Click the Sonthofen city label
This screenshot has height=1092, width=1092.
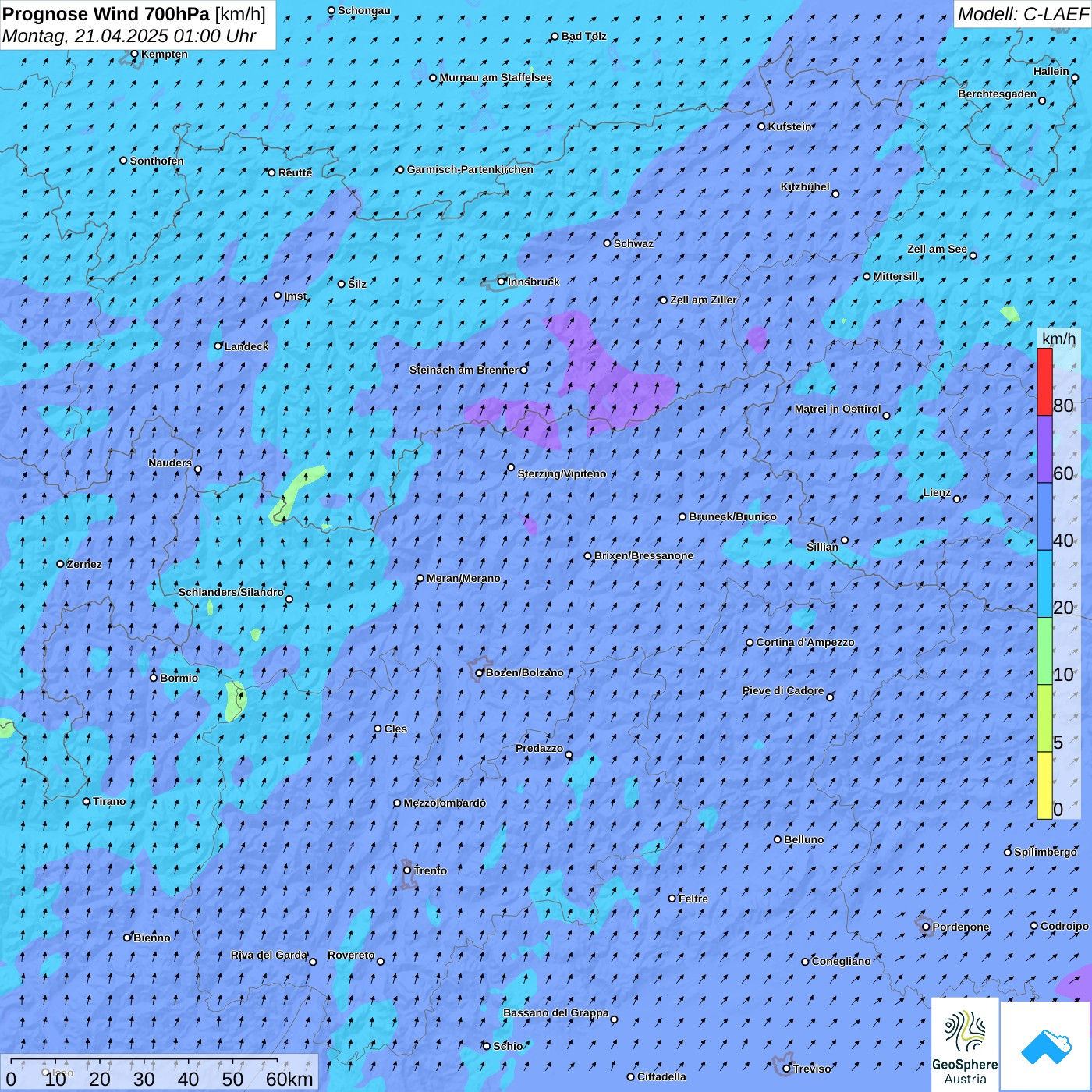point(157,161)
